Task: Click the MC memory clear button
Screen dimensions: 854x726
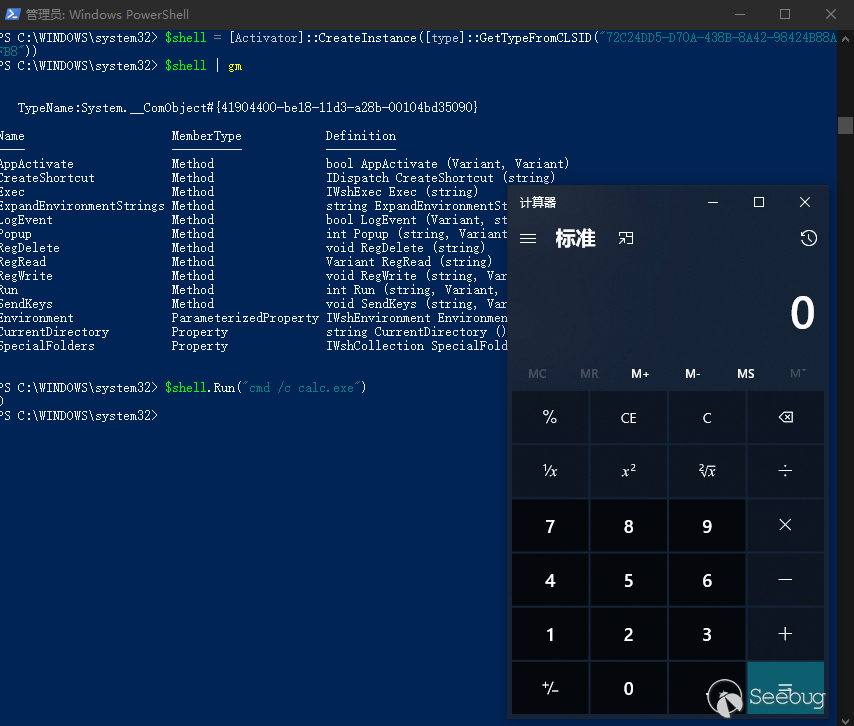Action: point(537,374)
